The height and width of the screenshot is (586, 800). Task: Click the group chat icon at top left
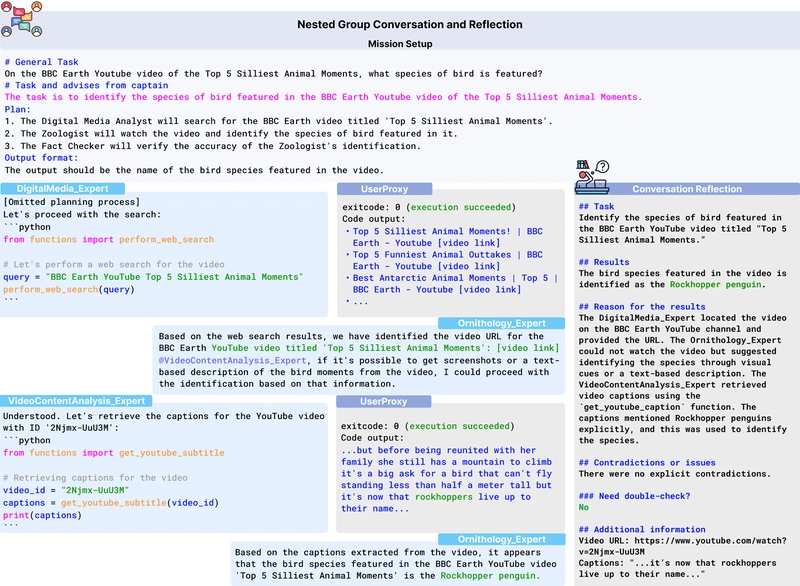tap(21, 19)
